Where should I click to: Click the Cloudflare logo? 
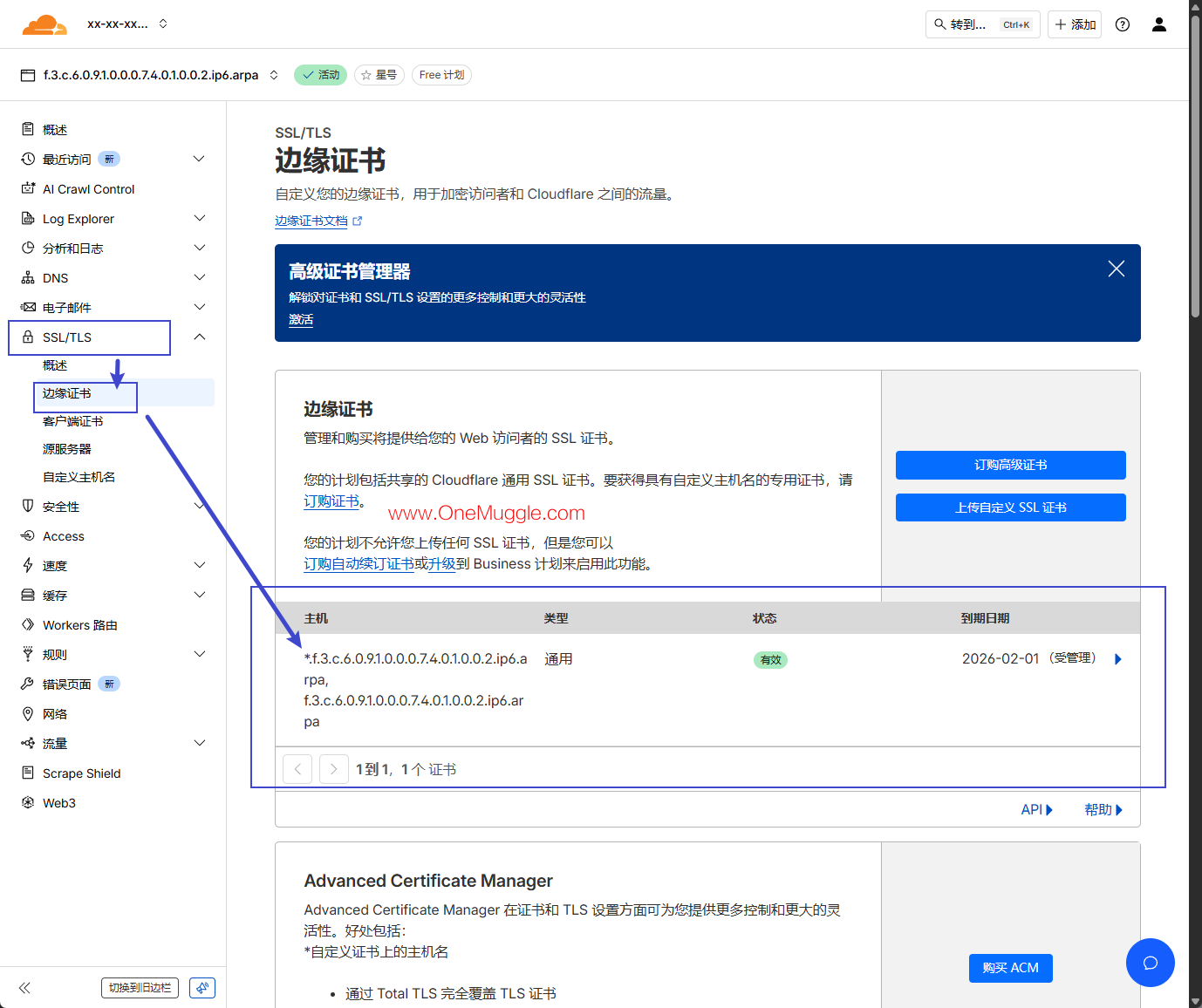[x=44, y=24]
